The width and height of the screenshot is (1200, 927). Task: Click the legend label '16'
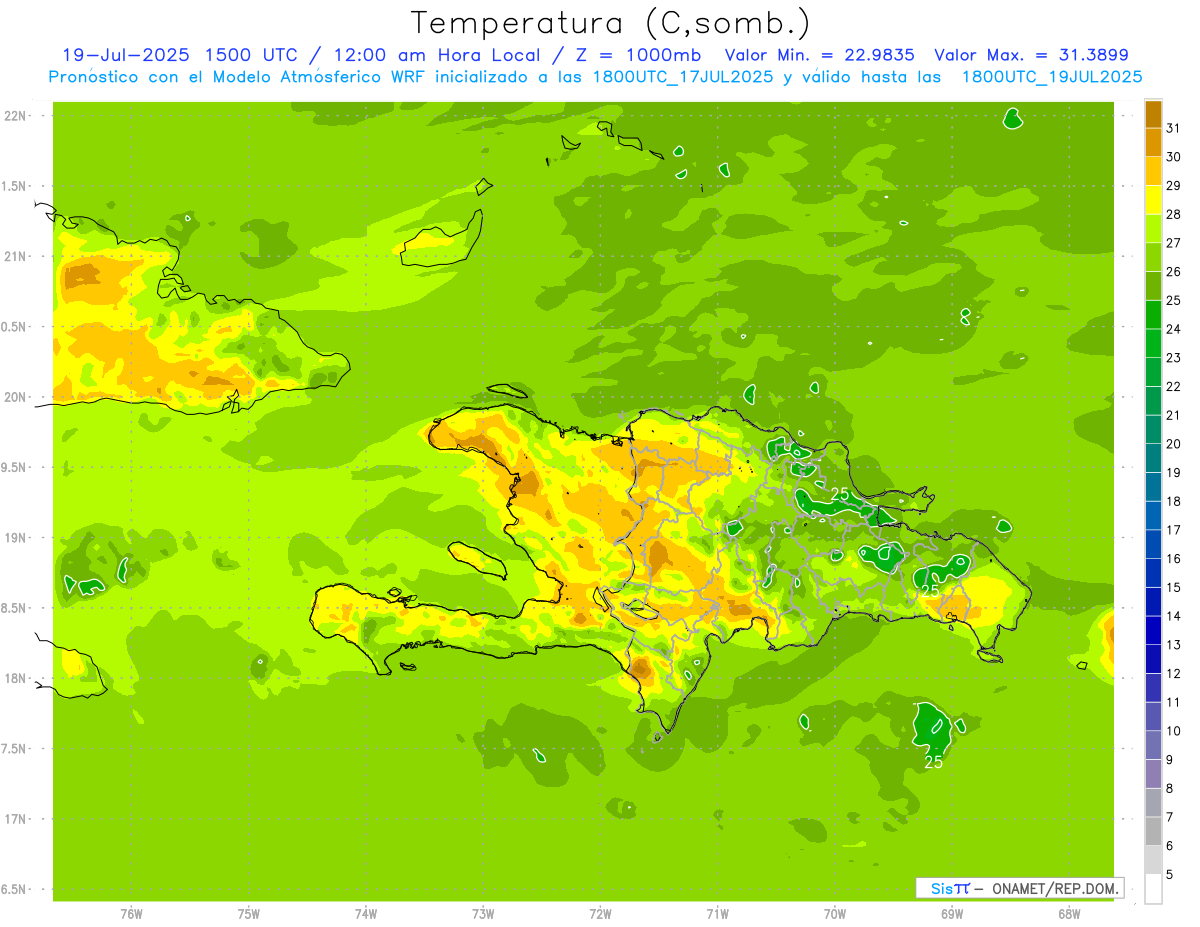[x=1173, y=559]
